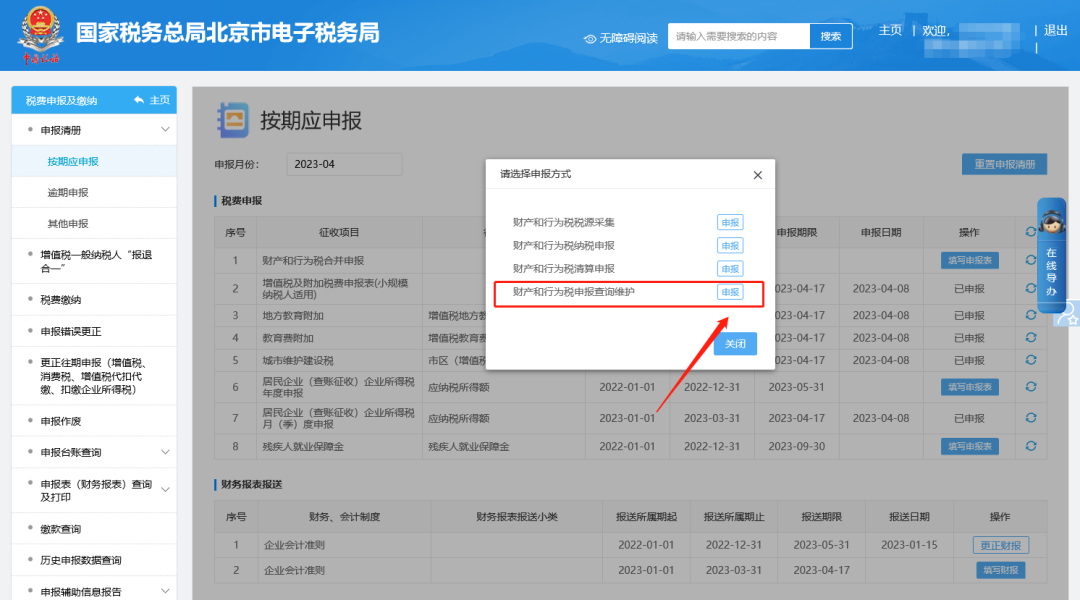The height and width of the screenshot is (600, 1080).
Task: Close the 请选择申报方式 dialog with X
Action: (x=757, y=175)
